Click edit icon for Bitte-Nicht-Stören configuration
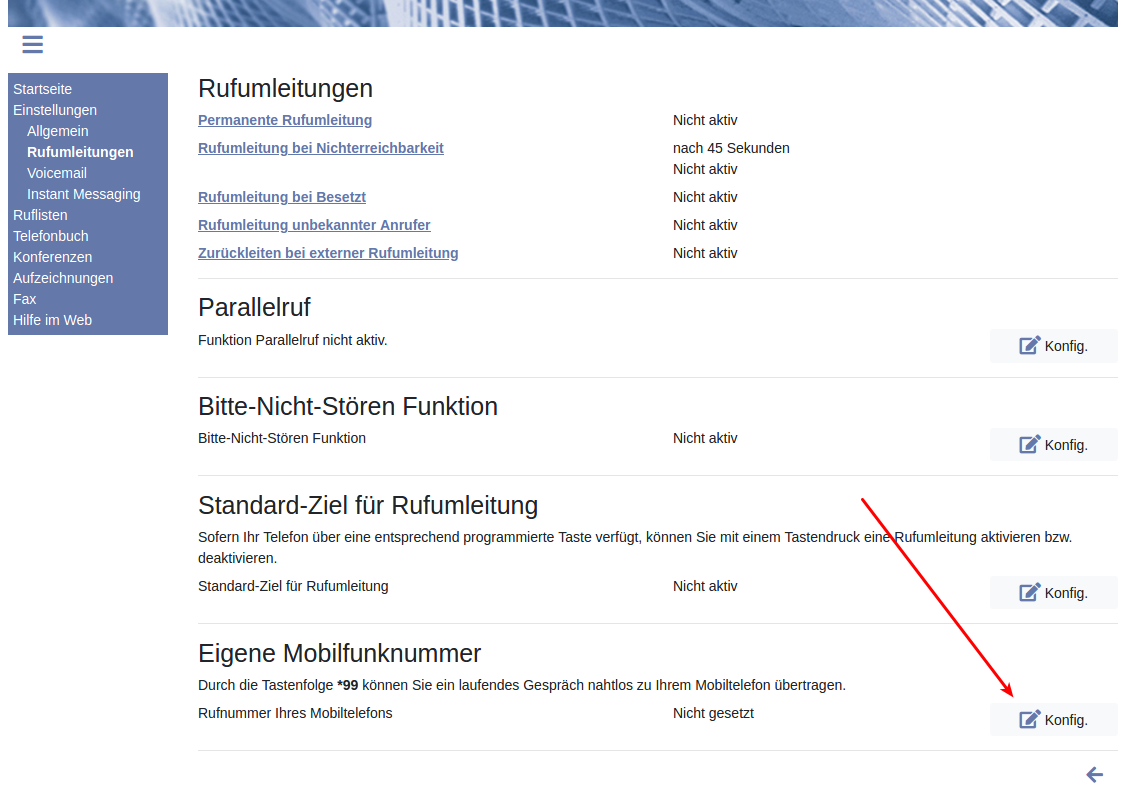This screenshot has height=797, width=1135. click(1030, 444)
